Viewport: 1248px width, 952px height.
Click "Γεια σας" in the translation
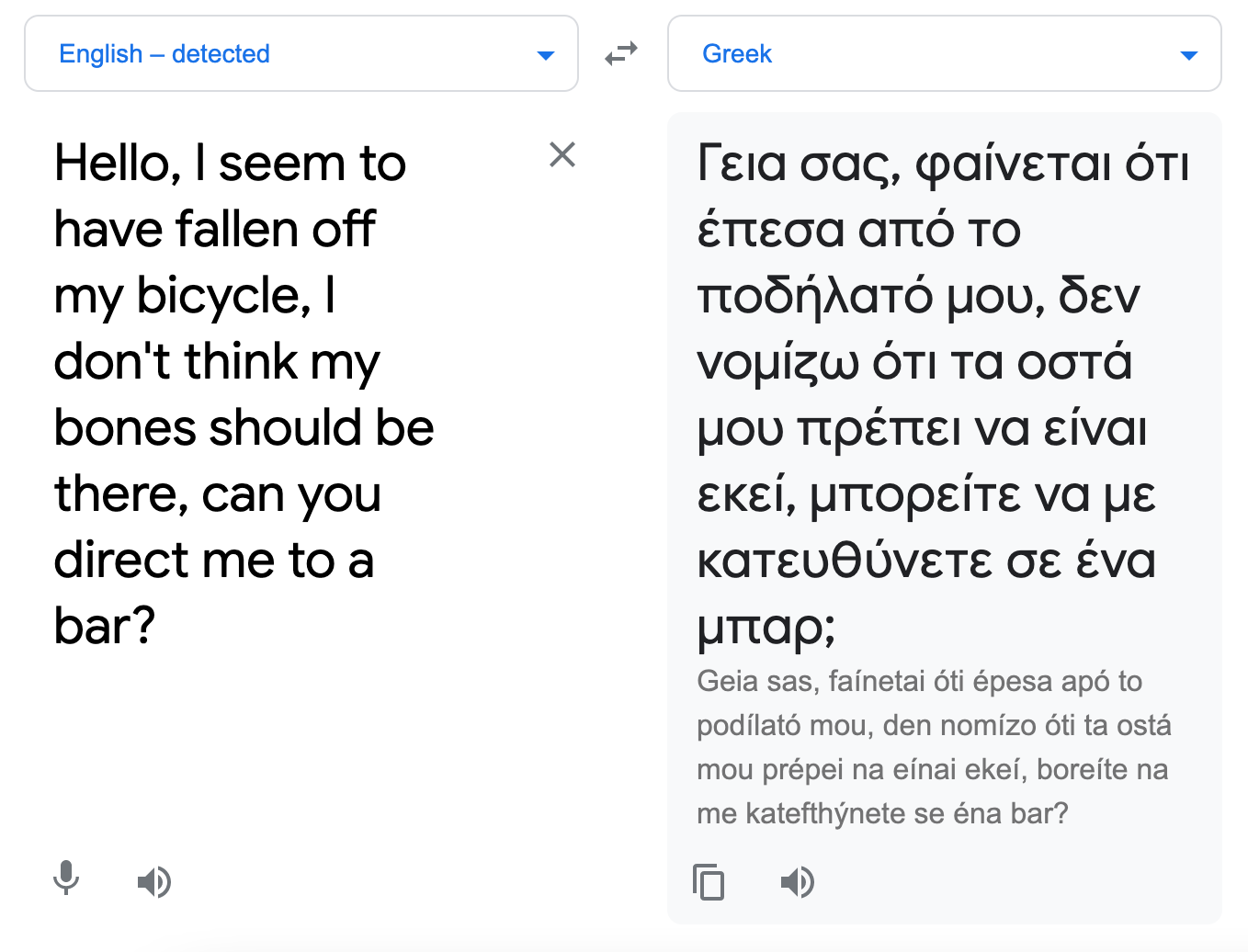797,164
